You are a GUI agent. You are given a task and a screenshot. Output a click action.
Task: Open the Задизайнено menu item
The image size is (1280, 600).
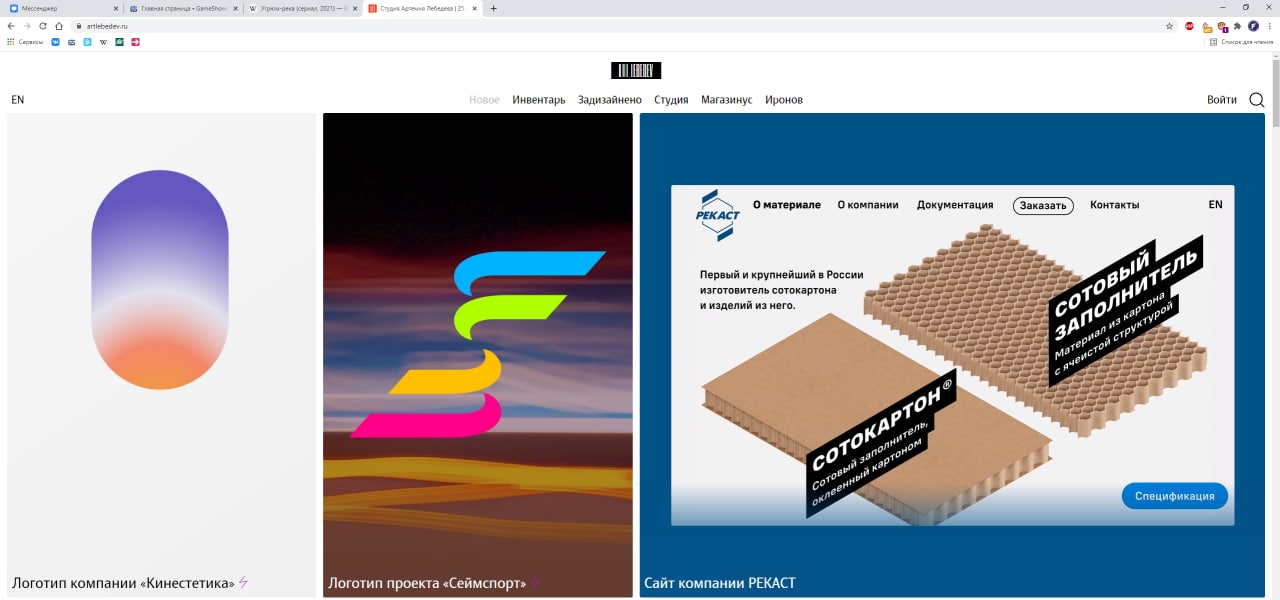click(610, 100)
